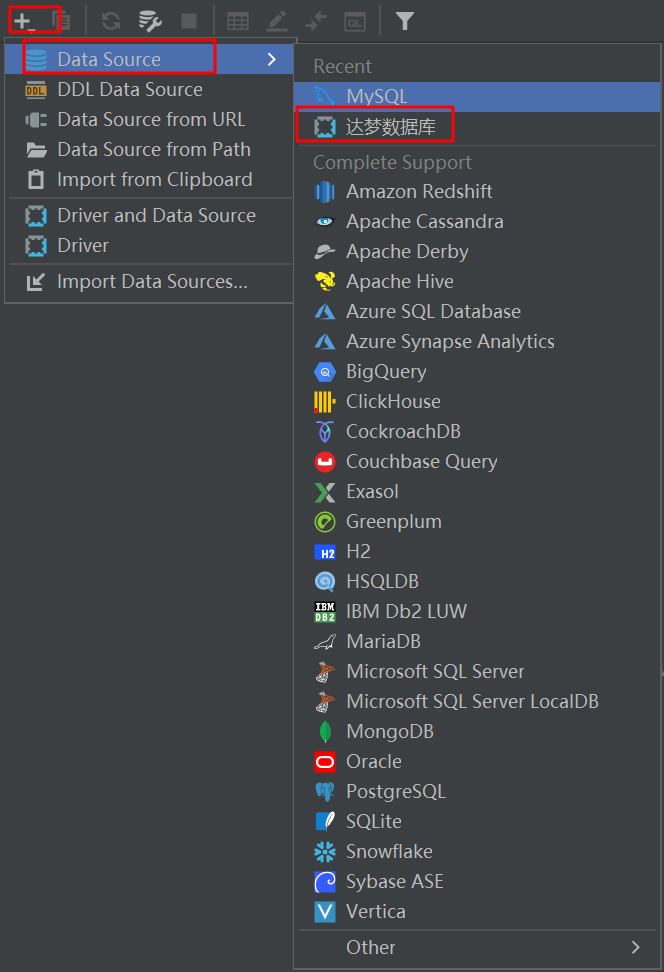Viewport: 664px width, 972px height.
Task: Select MySQL from Recent list
Action: 477,96
